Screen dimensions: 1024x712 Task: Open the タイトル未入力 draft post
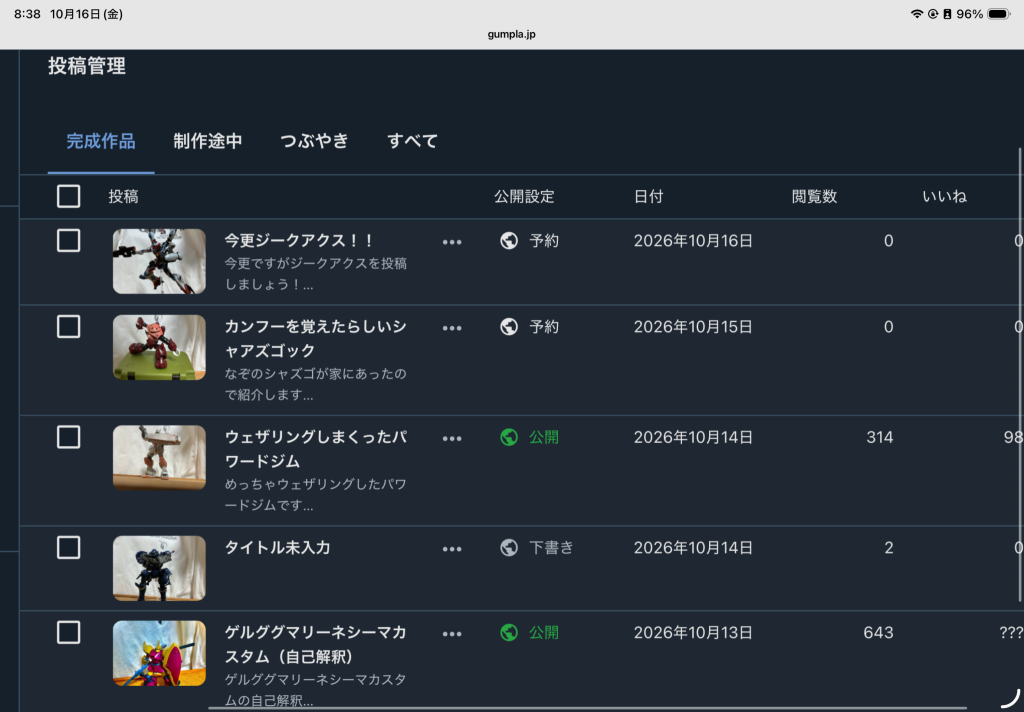278,547
